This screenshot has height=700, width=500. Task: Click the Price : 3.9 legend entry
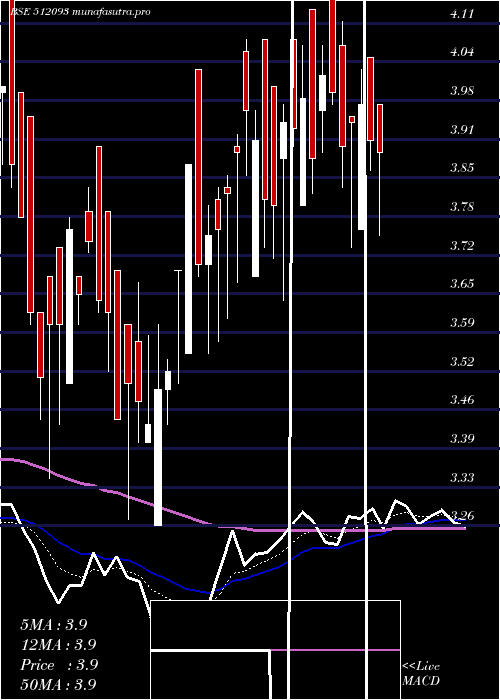coord(59,665)
